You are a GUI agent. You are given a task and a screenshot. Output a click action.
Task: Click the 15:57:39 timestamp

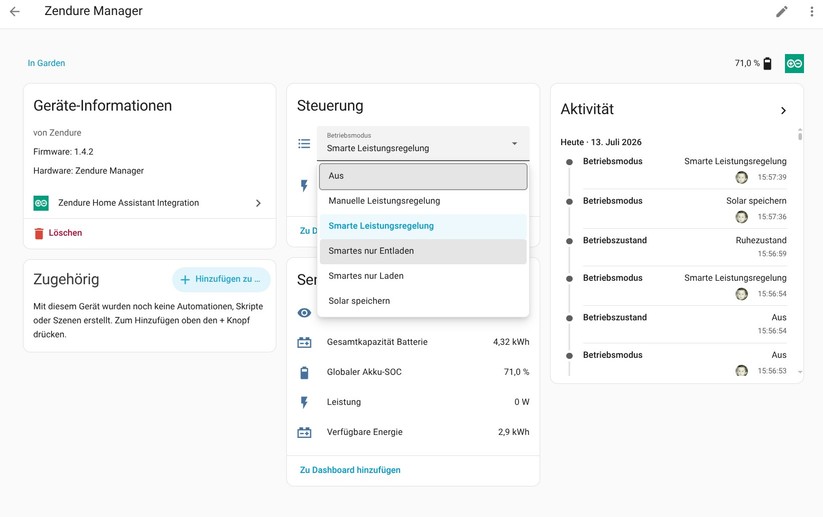pyautogui.click(x=772, y=177)
